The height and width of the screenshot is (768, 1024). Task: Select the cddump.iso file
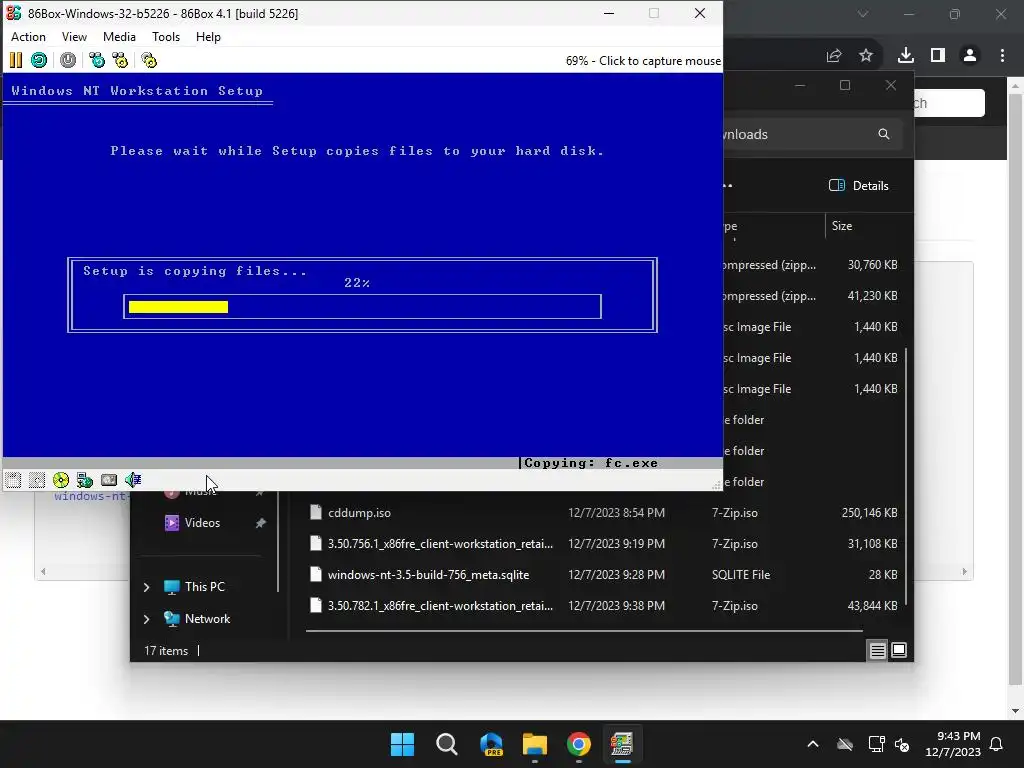pos(359,513)
